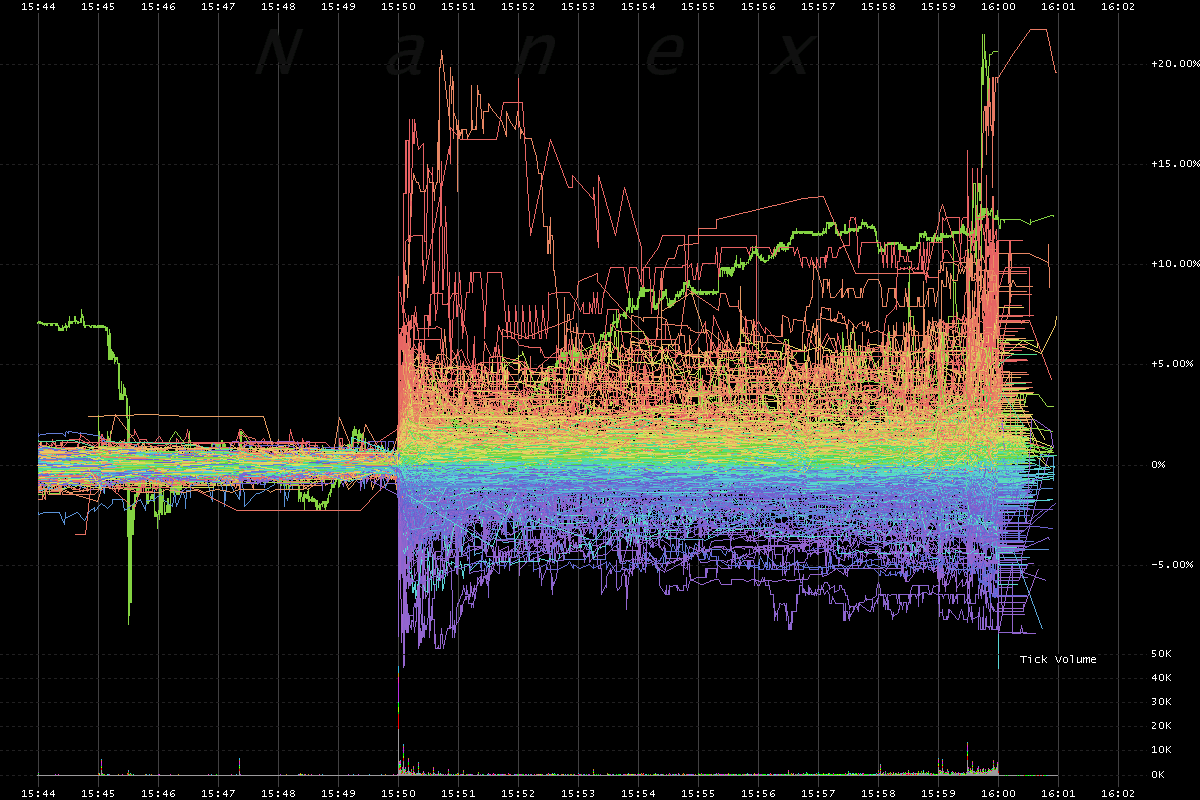Select the 0% price axis label
Image resolution: width=1200 pixels, height=800 pixels.
(x=1158, y=464)
